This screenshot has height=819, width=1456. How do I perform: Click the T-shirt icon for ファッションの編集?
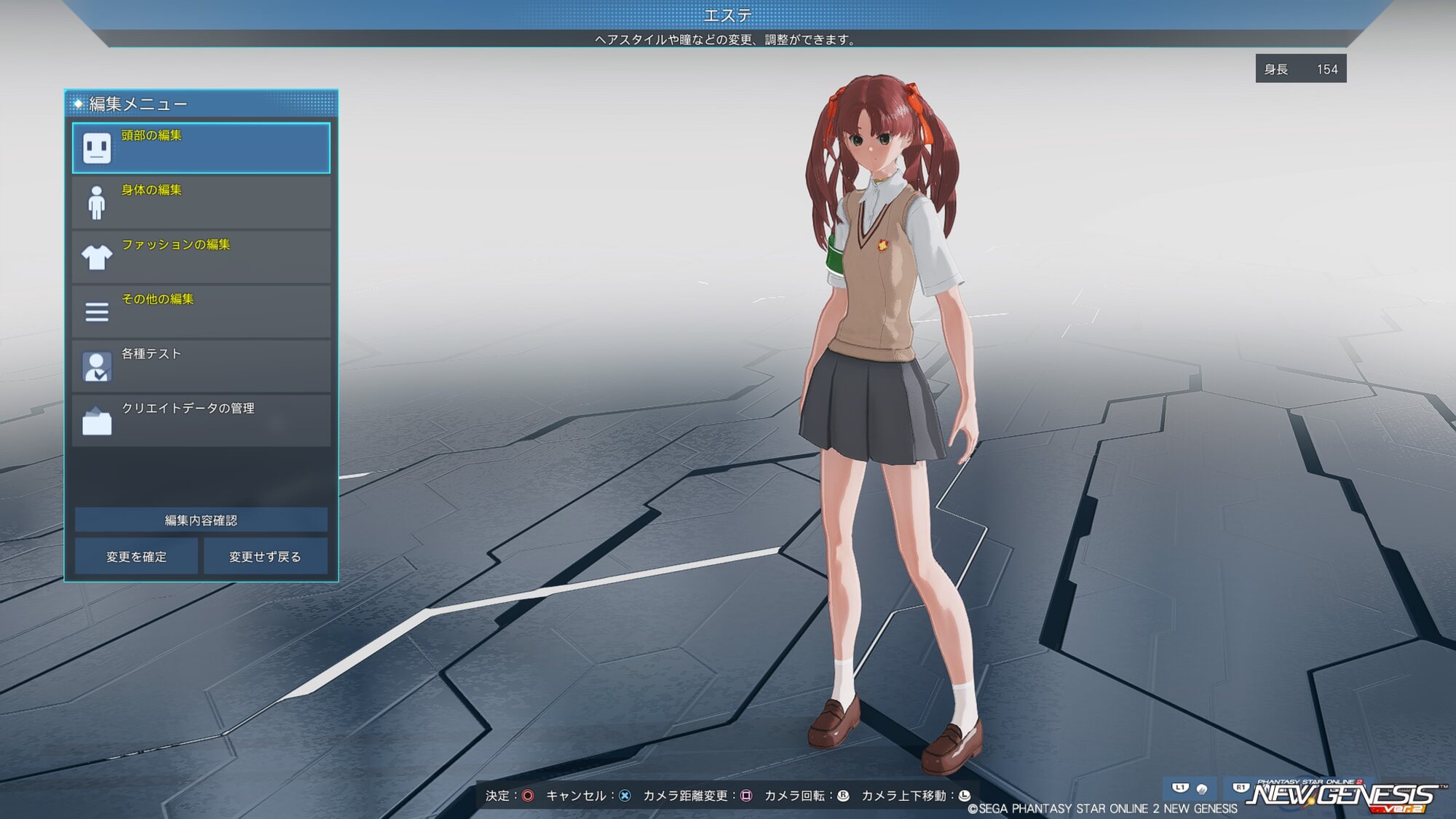click(x=96, y=257)
